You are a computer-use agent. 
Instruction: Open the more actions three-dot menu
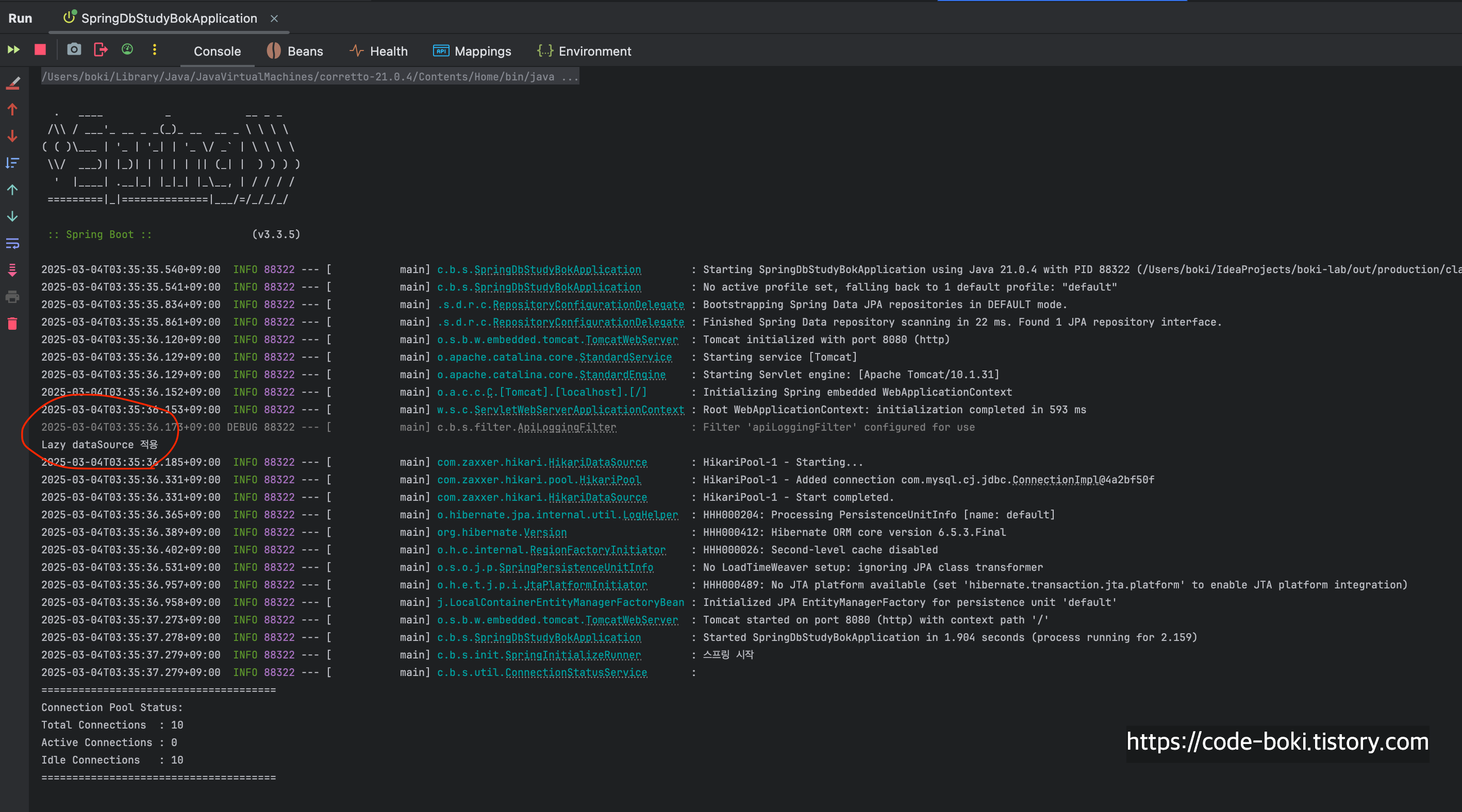[154, 50]
